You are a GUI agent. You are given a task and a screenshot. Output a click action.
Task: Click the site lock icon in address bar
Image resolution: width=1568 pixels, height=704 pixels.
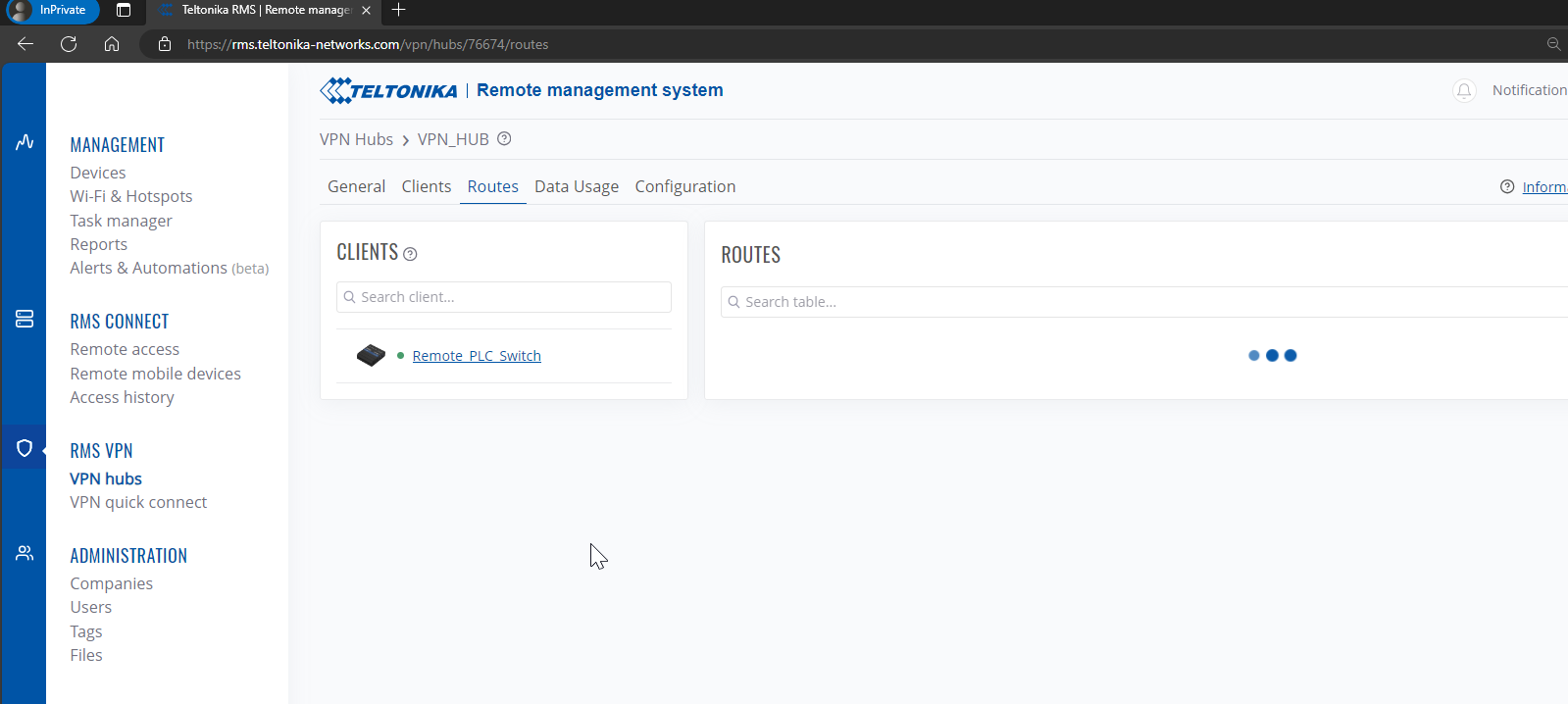165,44
